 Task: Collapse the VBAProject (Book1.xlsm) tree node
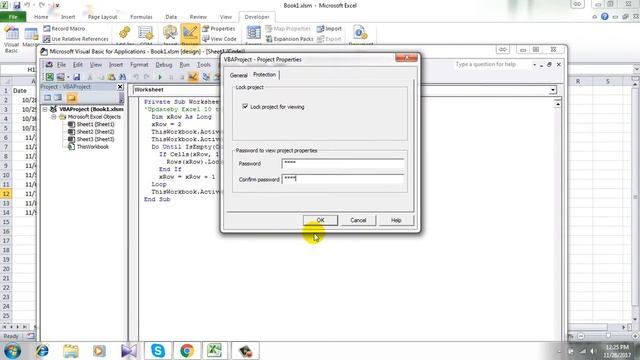[45, 109]
